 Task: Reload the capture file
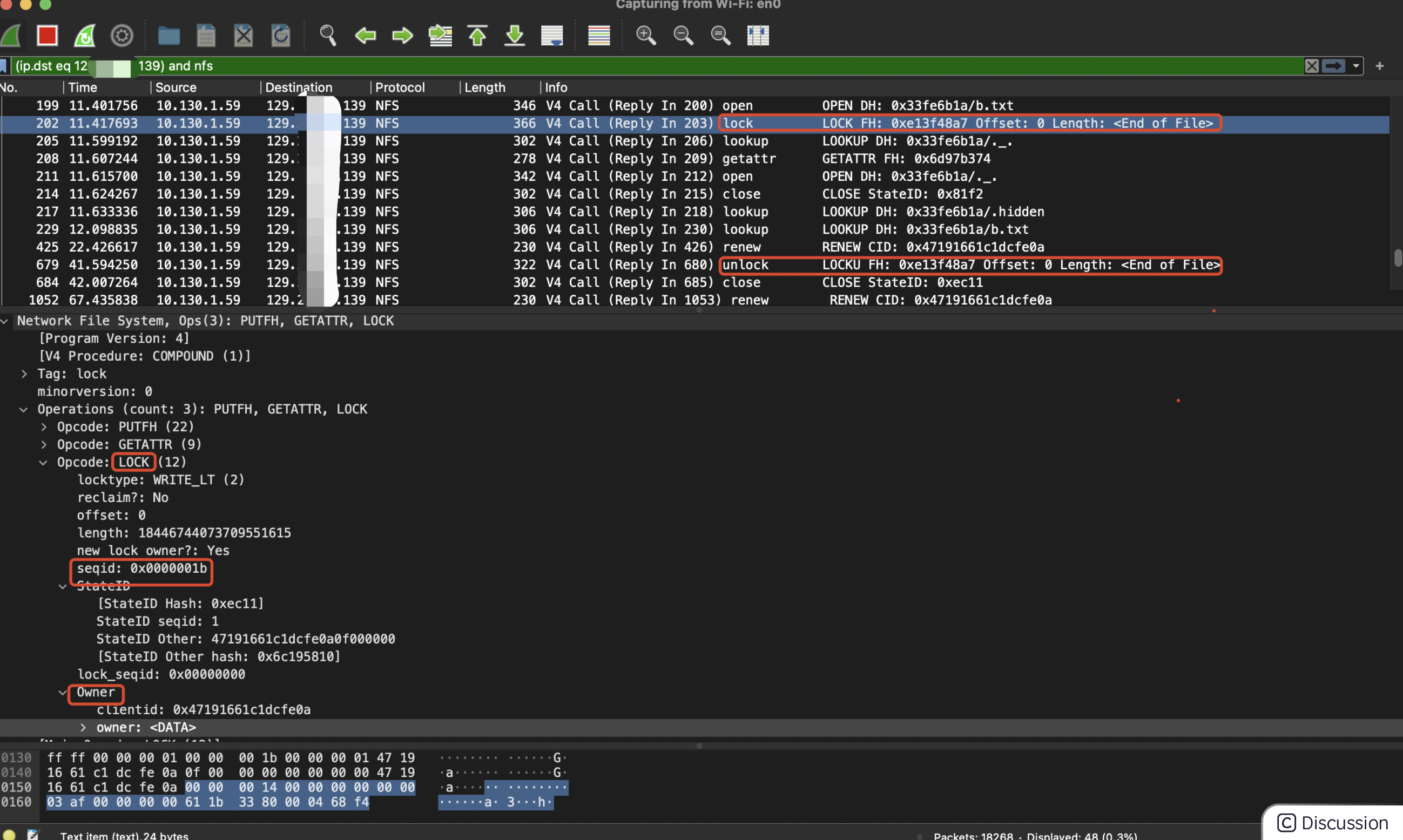click(x=281, y=36)
